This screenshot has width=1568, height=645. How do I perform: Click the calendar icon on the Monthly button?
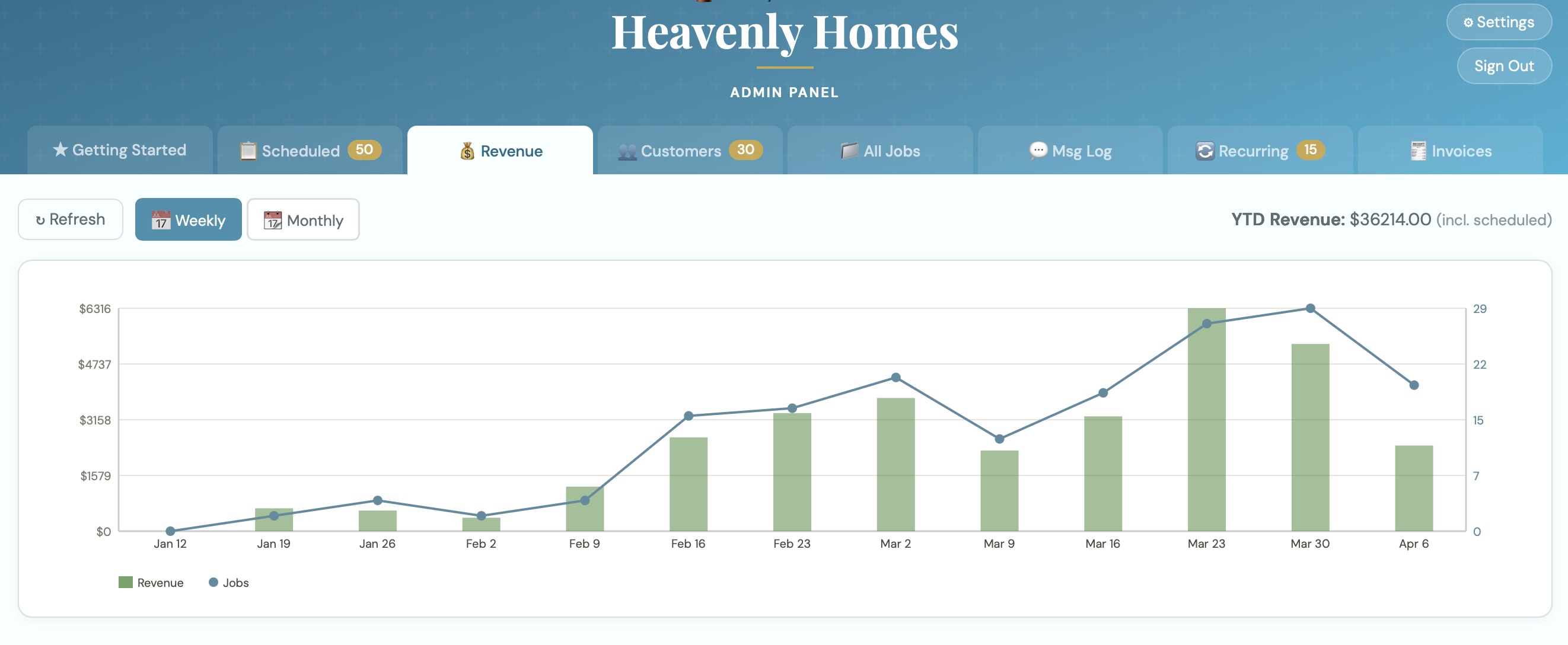tap(272, 220)
